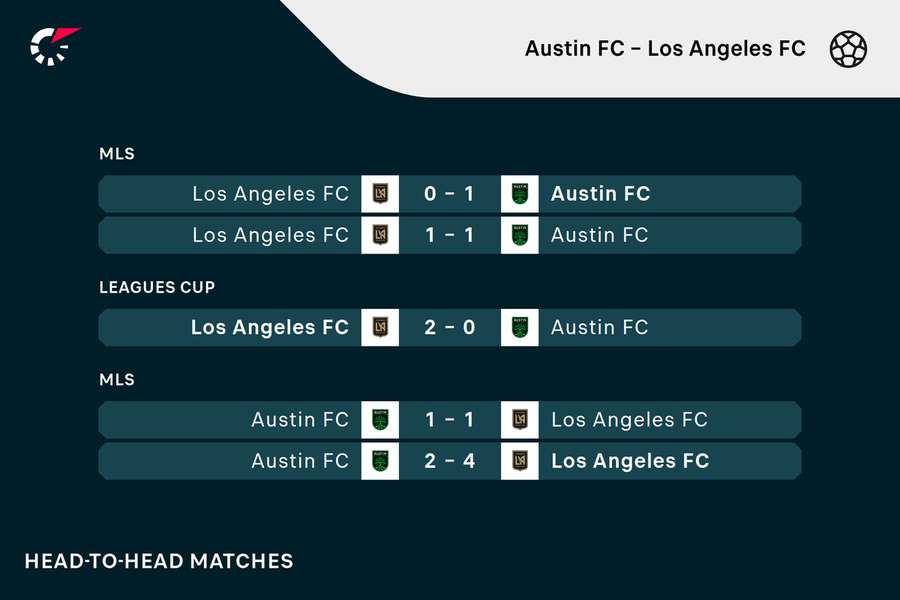
Task: Select the LAFC crest in the Leagues Cup row
Action: click(380, 327)
